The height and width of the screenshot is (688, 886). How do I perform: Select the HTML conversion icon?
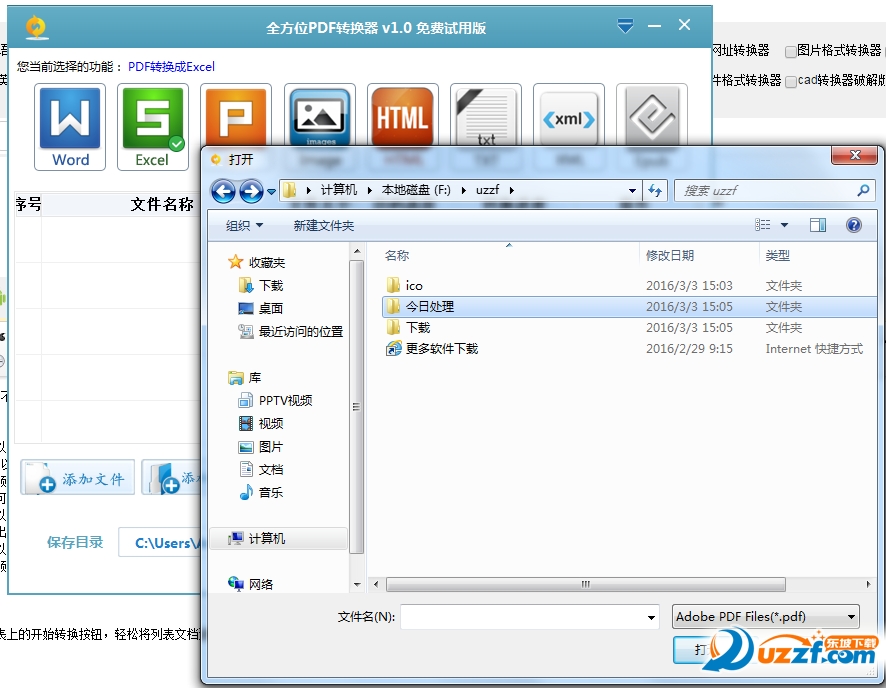point(402,118)
